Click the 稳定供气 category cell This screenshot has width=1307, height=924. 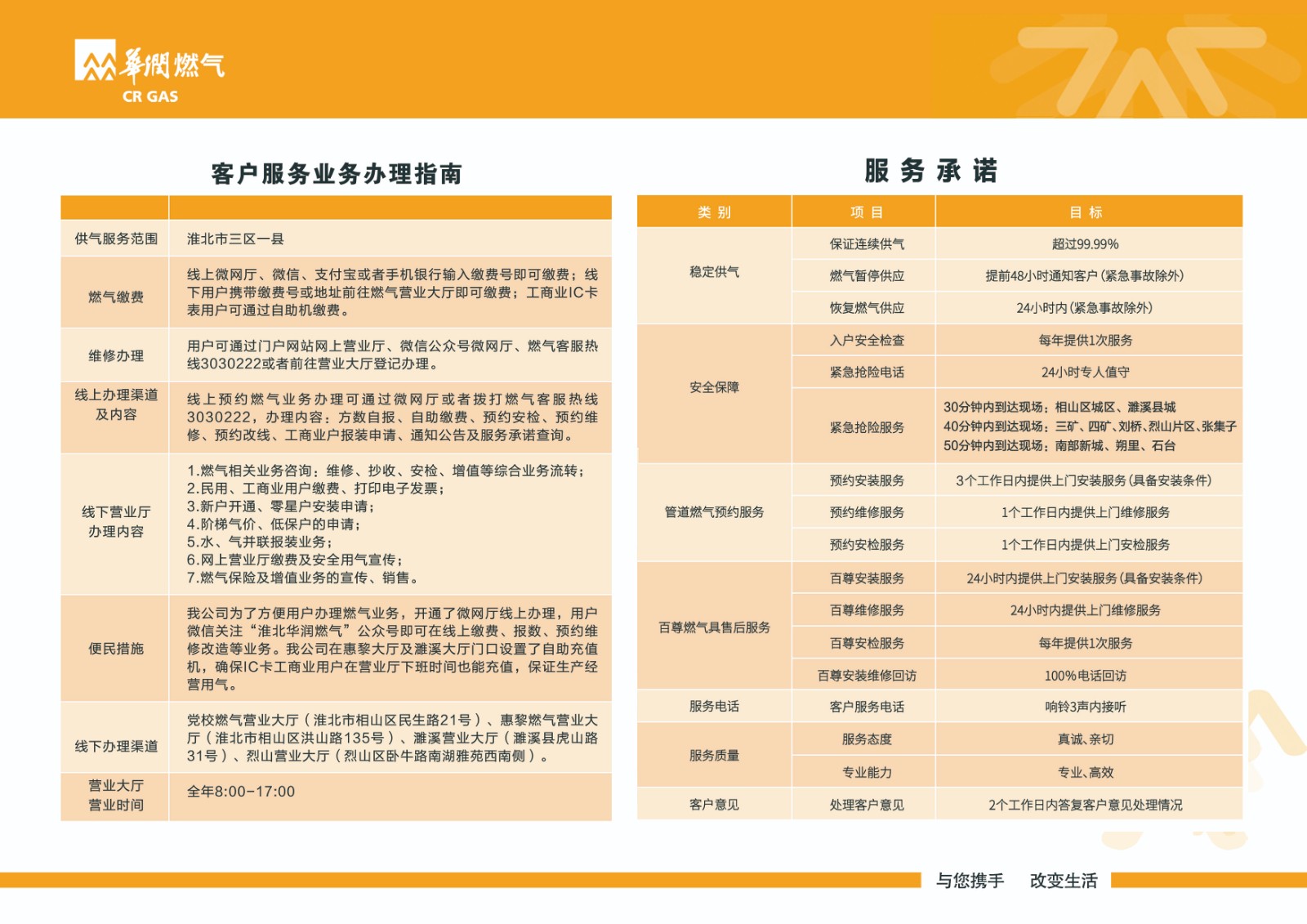714,272
